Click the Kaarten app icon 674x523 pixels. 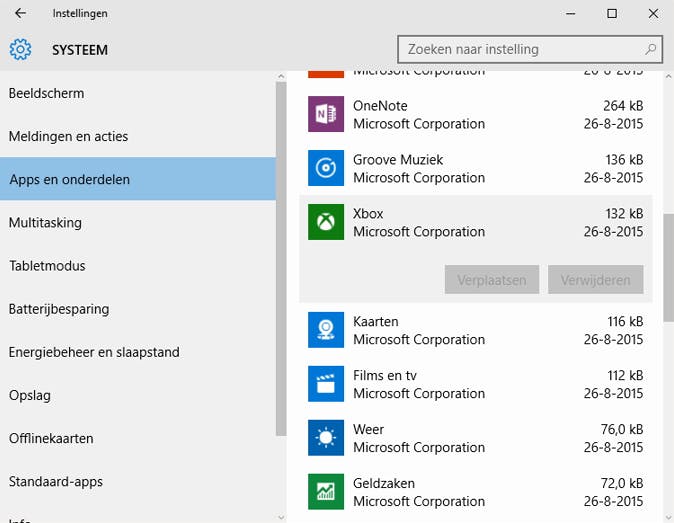pyautogui.click(x=326, y=330)
